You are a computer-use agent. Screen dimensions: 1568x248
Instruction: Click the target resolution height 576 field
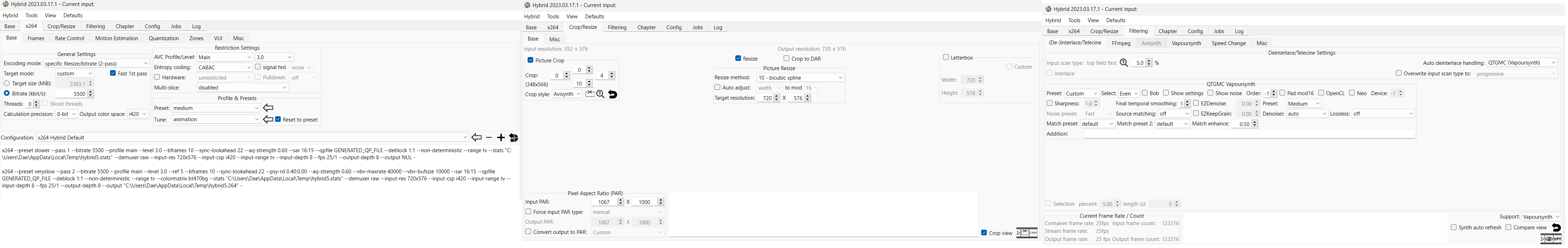click(x=796, y=98)
